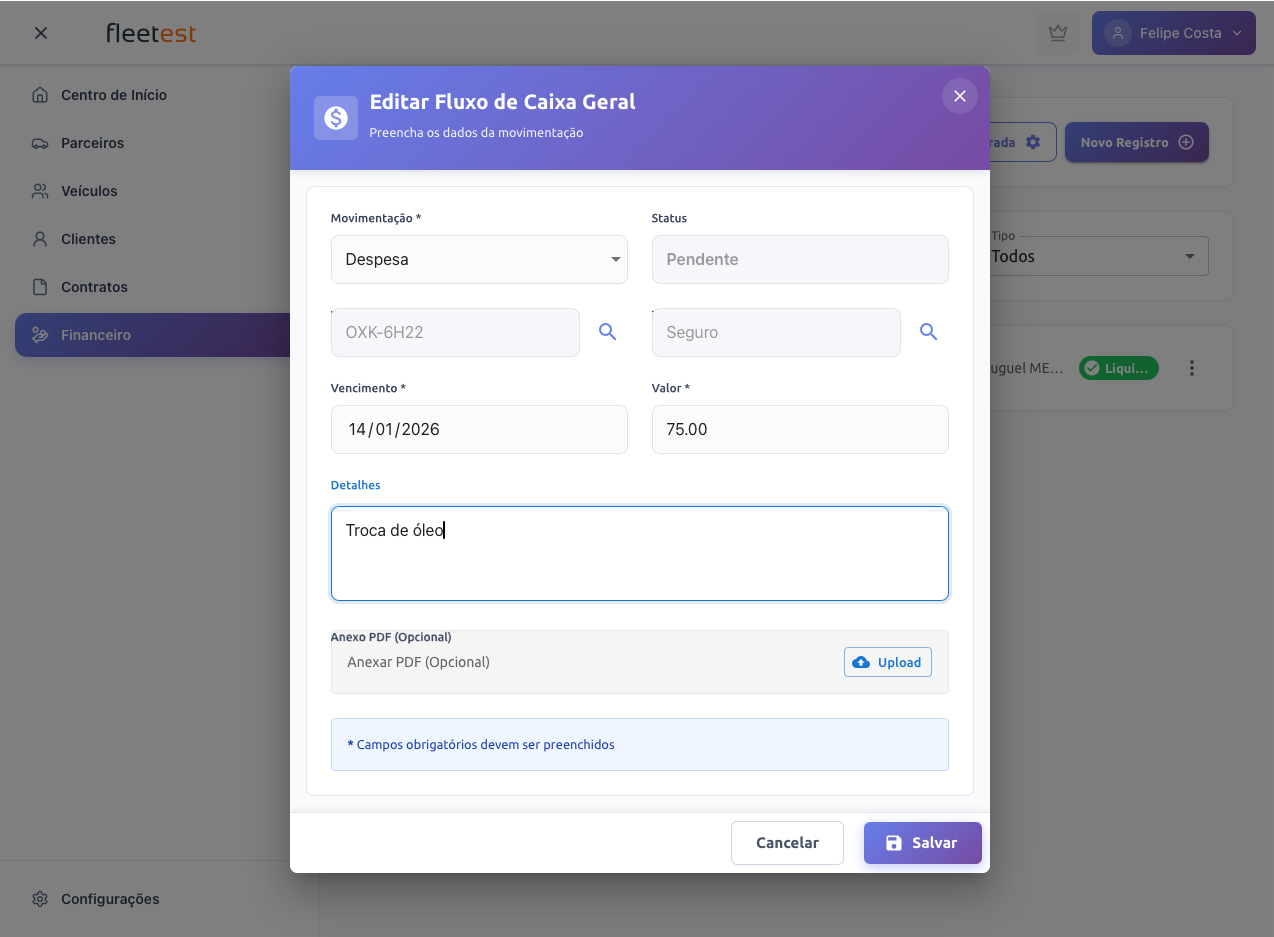Expand the Tipo filter dropdown
The image size is (1274, 937).
pyautogui.click(x=1098, y=257)
